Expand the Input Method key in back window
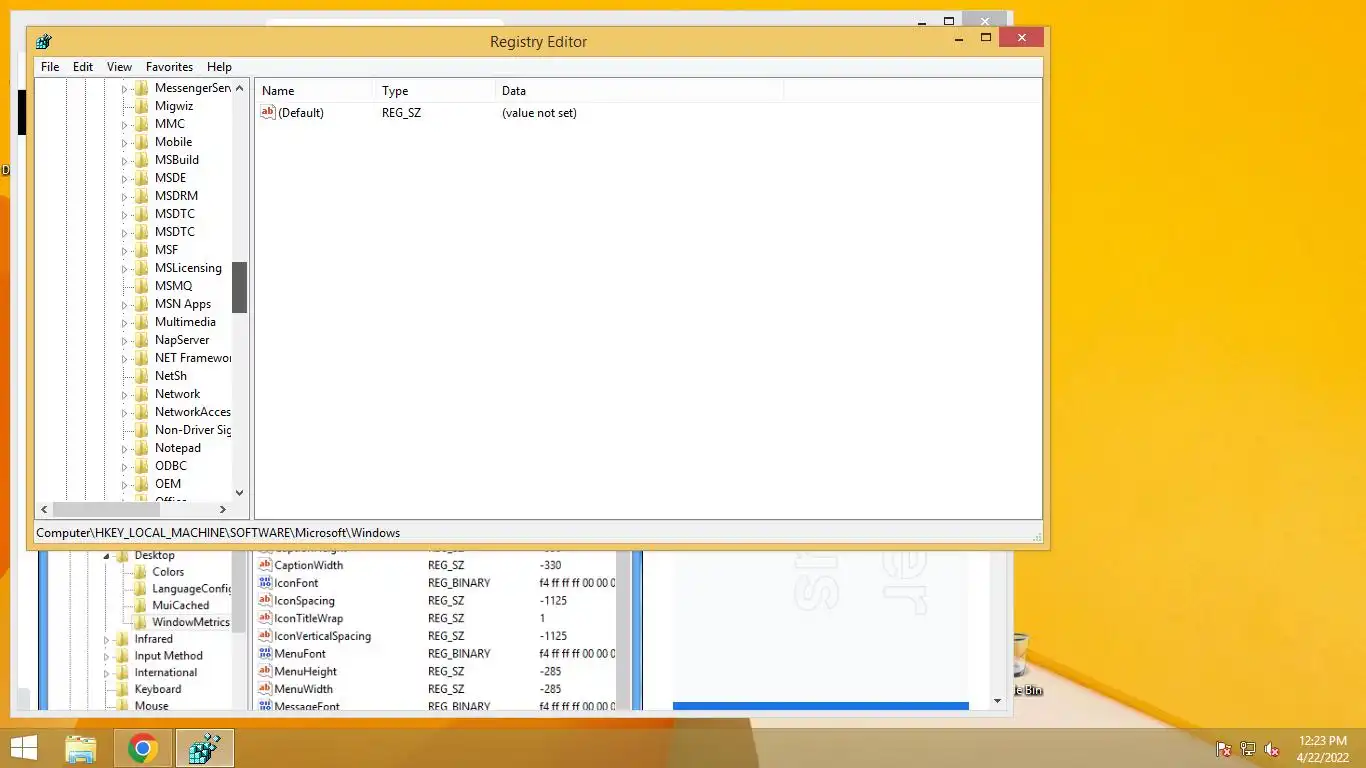Screen dimensions: 1366x768 (x=107, y=657)
